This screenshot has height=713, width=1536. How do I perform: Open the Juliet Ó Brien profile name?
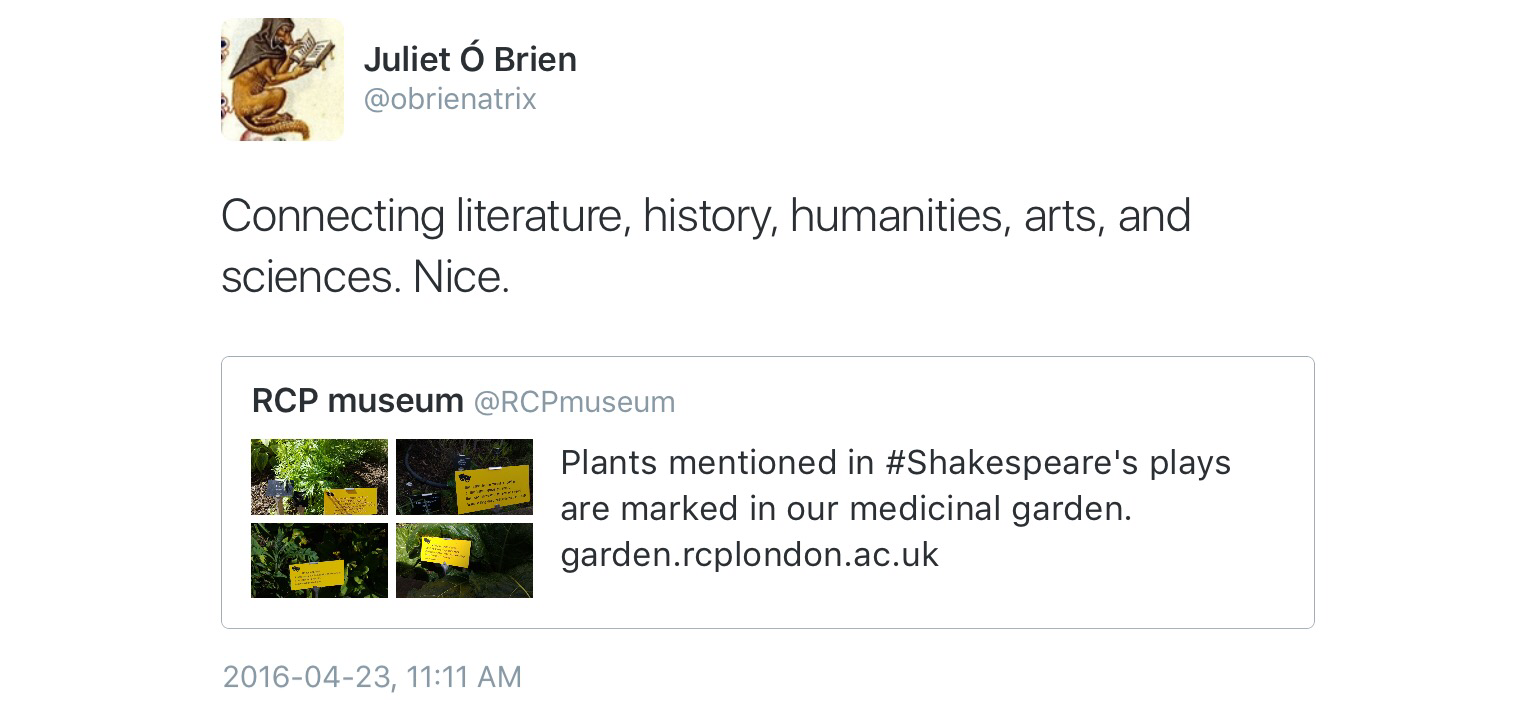click(x=469, y=59)
